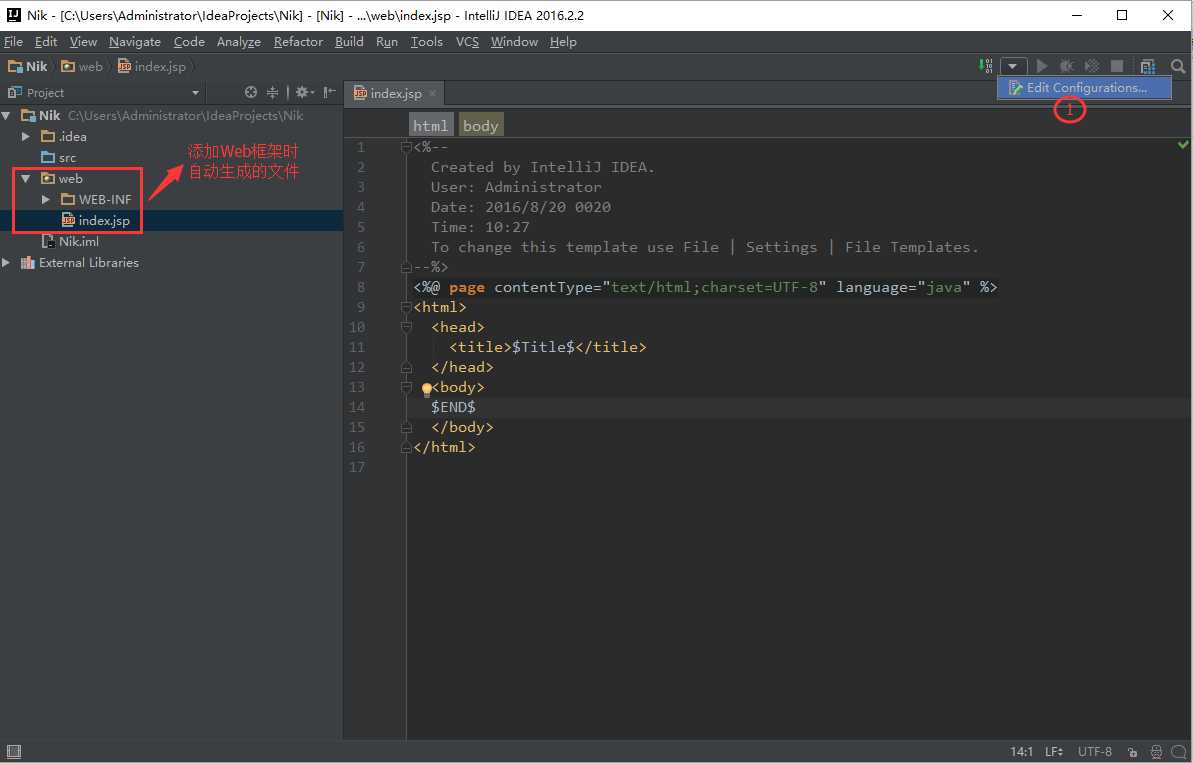Image resolution: width=1193 pixels, height=763 pixels.
Task: Open the Edit menu
Action: (x=46, y=42)
